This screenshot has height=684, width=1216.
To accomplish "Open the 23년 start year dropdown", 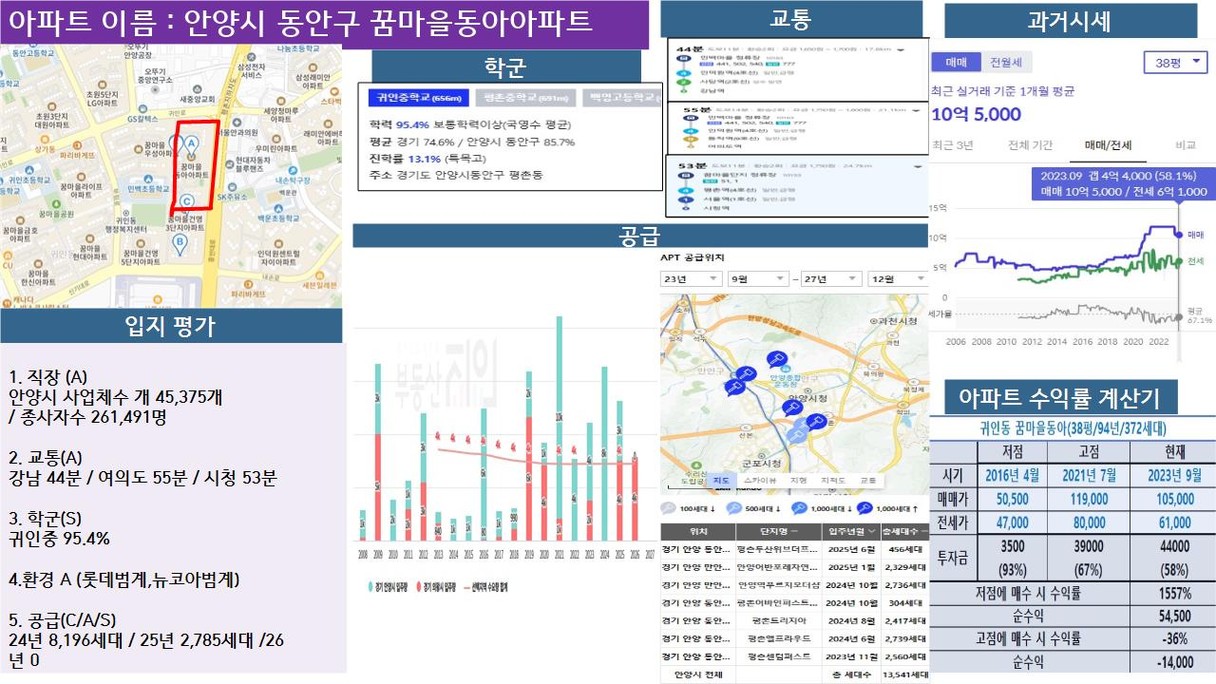I will [690, 279].
